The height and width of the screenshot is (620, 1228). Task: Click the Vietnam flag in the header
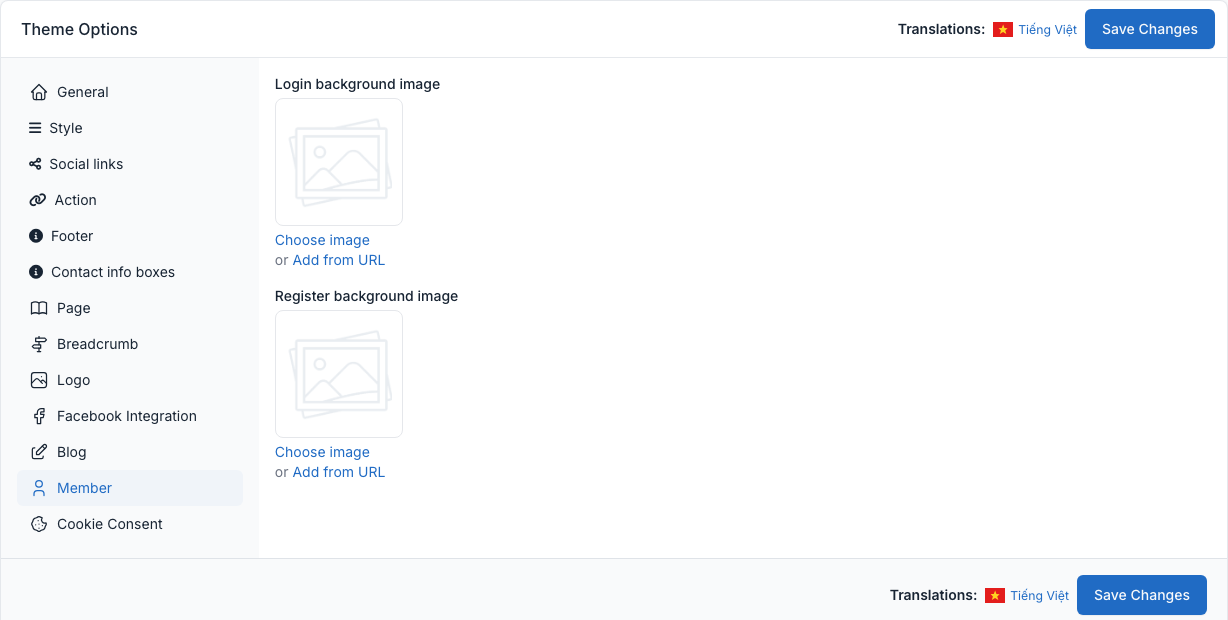click(1003, 30)
